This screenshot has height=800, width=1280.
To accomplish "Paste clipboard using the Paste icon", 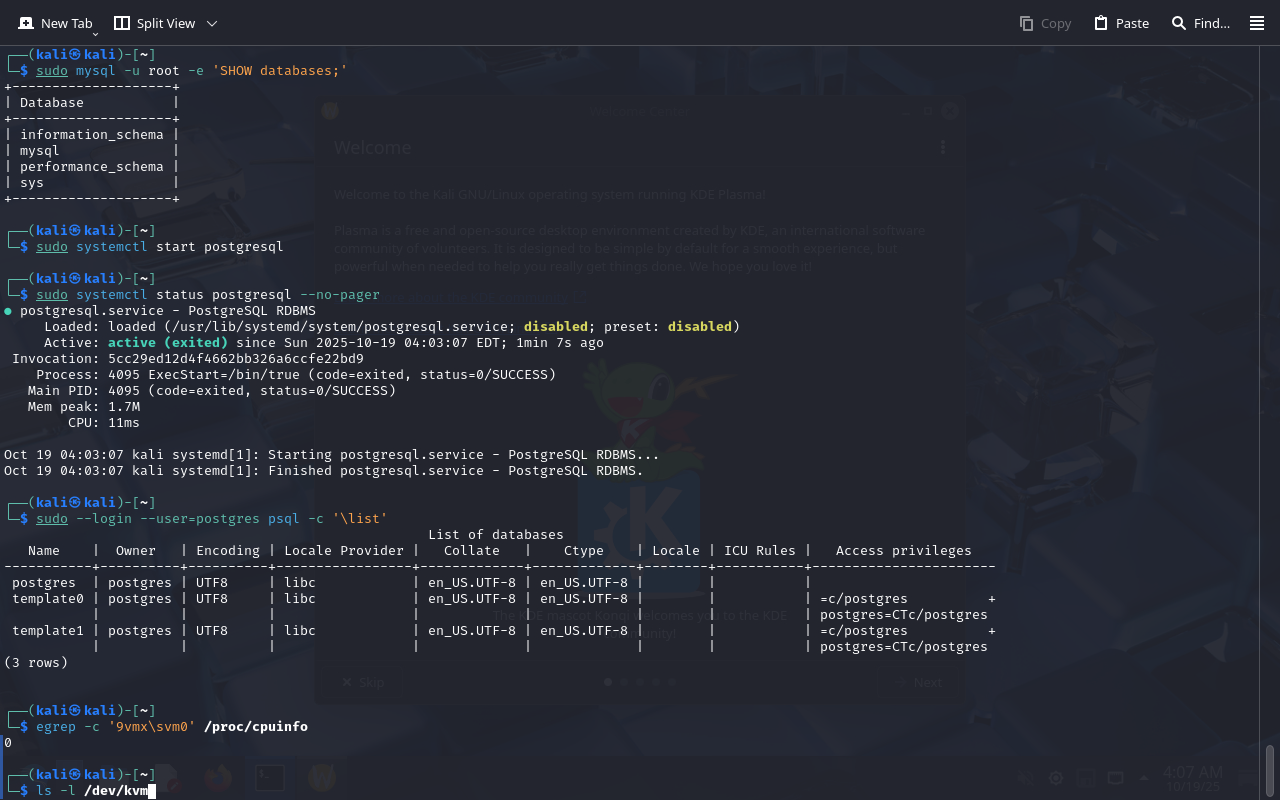I will (x=1101, y=23).
